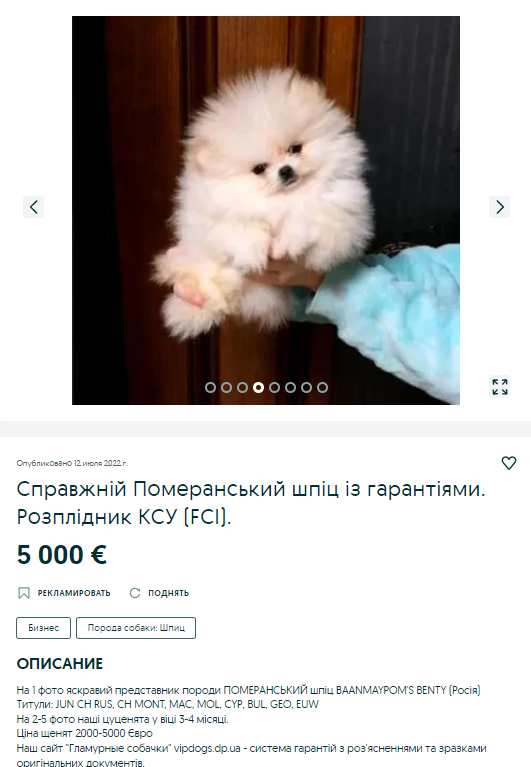This screenshot has width=531, height=767.
Task: Select the seventh photo indicator dot
Action: [307, 387]
